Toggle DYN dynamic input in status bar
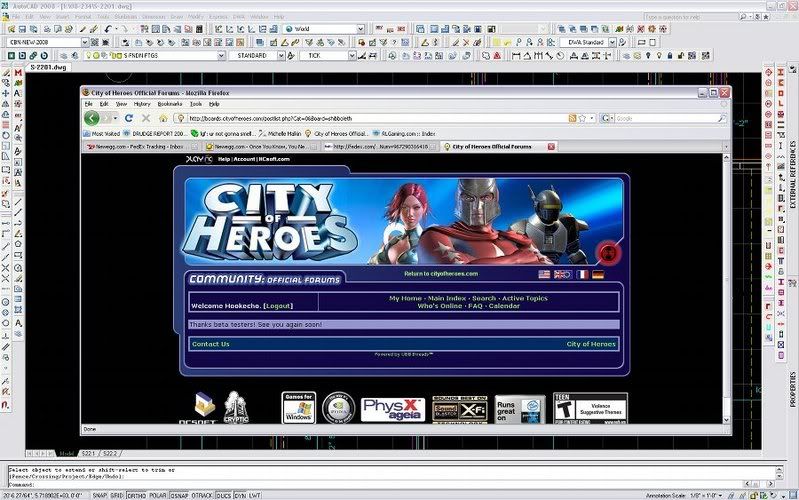The width and height of the screenshot is (799, 500). 239,495
